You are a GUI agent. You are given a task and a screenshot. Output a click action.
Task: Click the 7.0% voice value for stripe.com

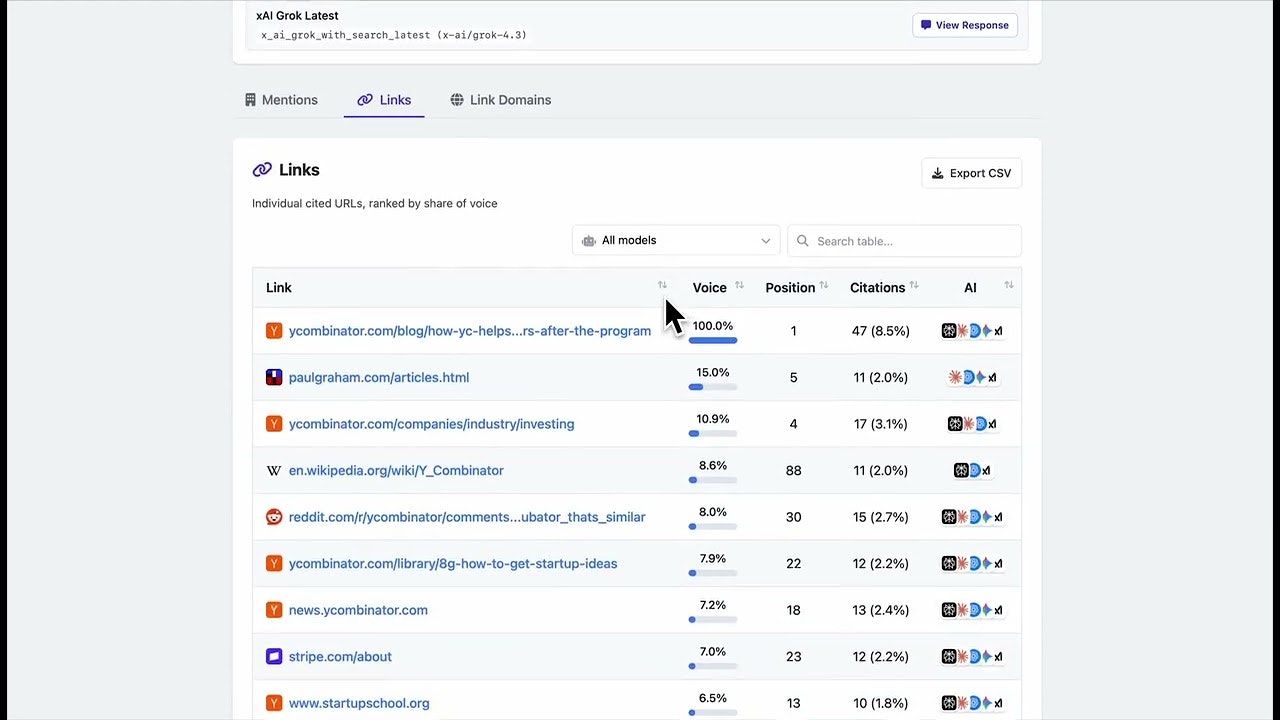click(713, 651)
